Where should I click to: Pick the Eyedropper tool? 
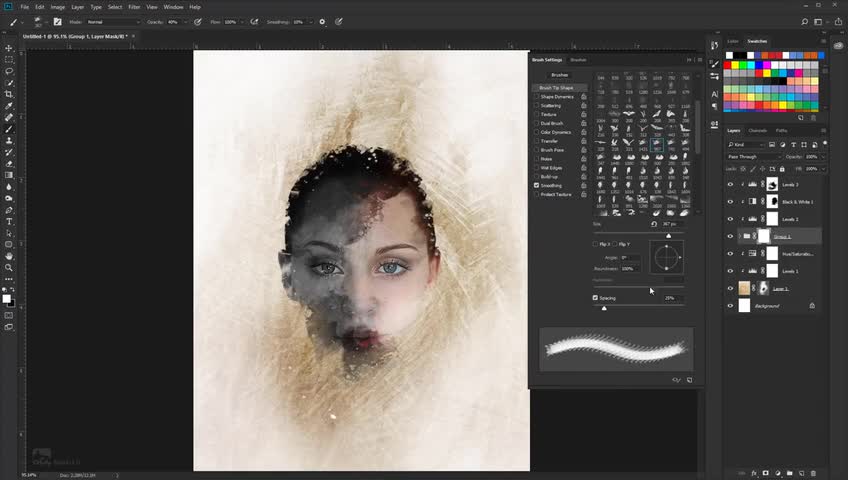[9, 106]
